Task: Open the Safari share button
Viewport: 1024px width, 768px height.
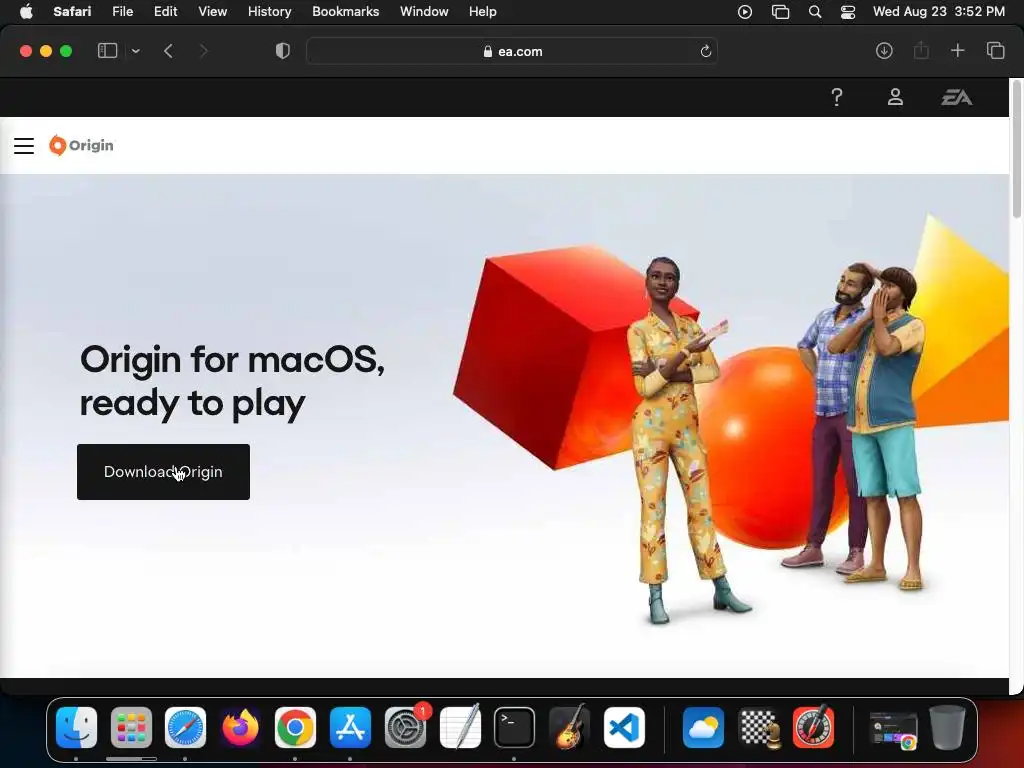Action: tap(921, 50)
